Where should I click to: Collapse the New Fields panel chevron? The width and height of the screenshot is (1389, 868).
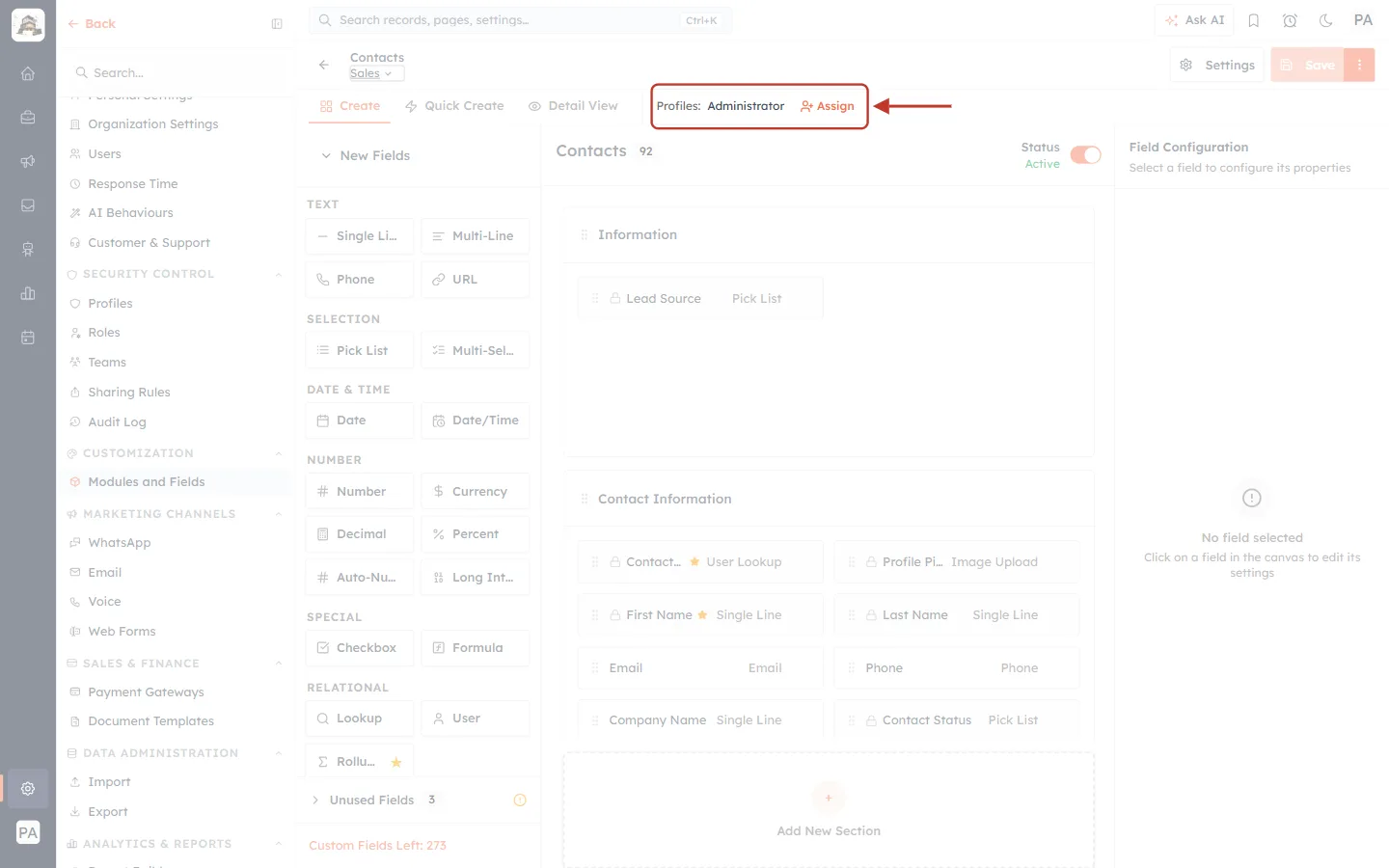(x=326, y=155)
